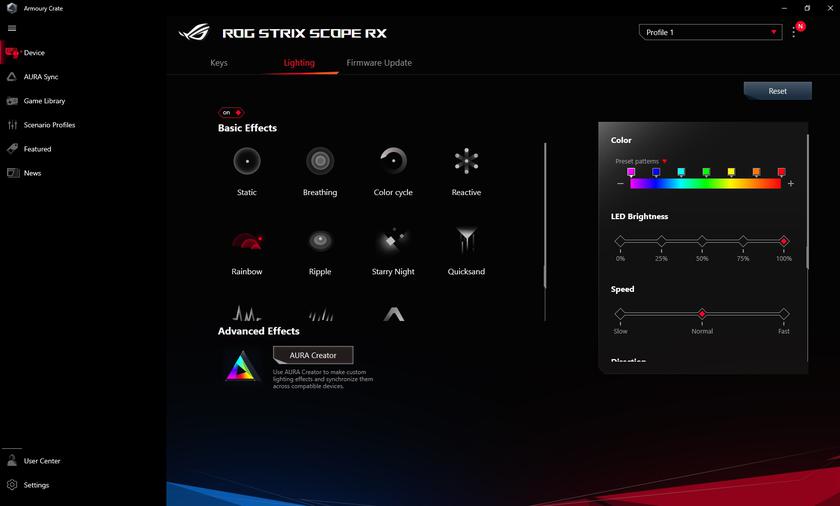Viewport: 840px width, 506px height.
Task: Click the Reset button
Action: coord(777,91)
